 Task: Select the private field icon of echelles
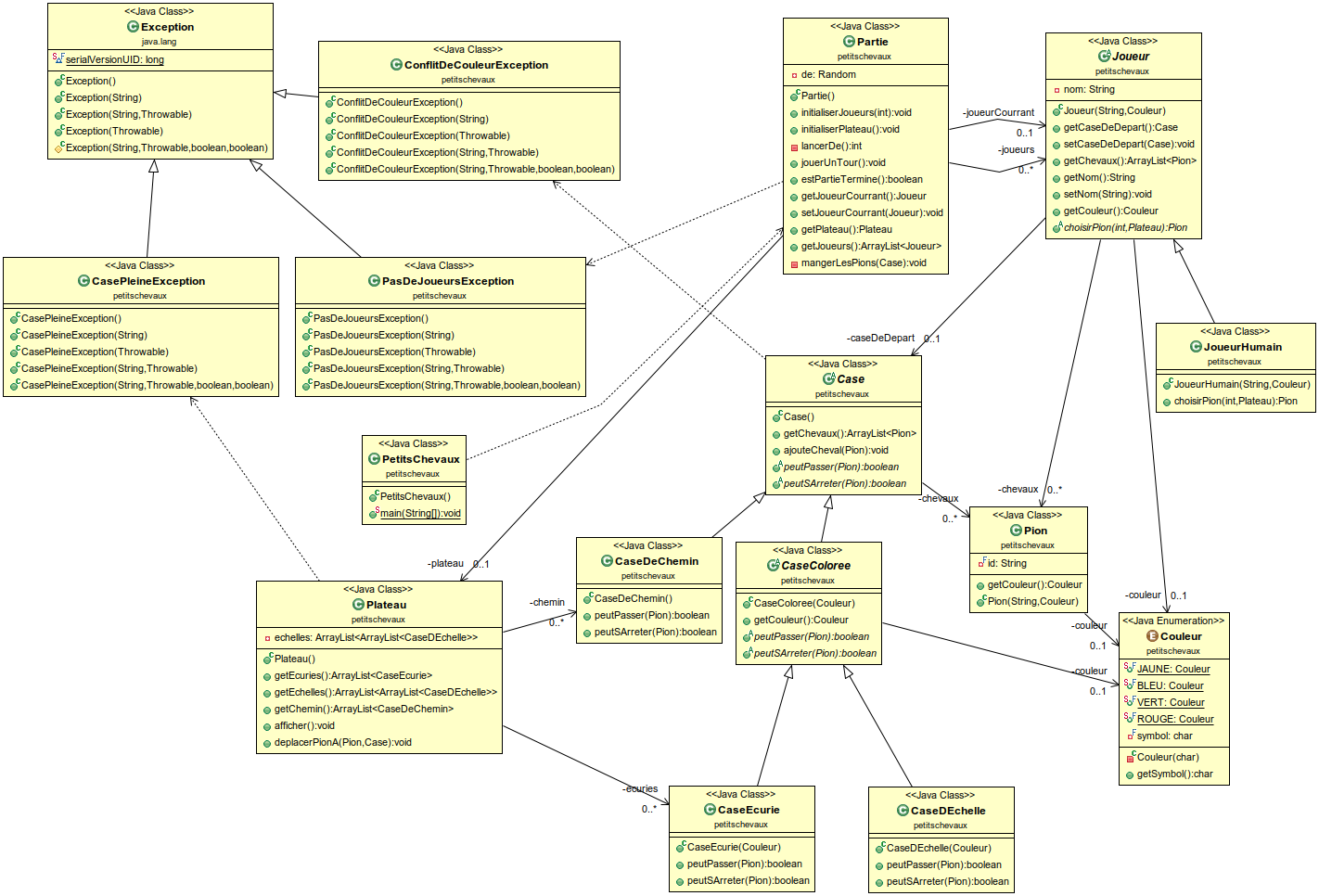point(267,638)
